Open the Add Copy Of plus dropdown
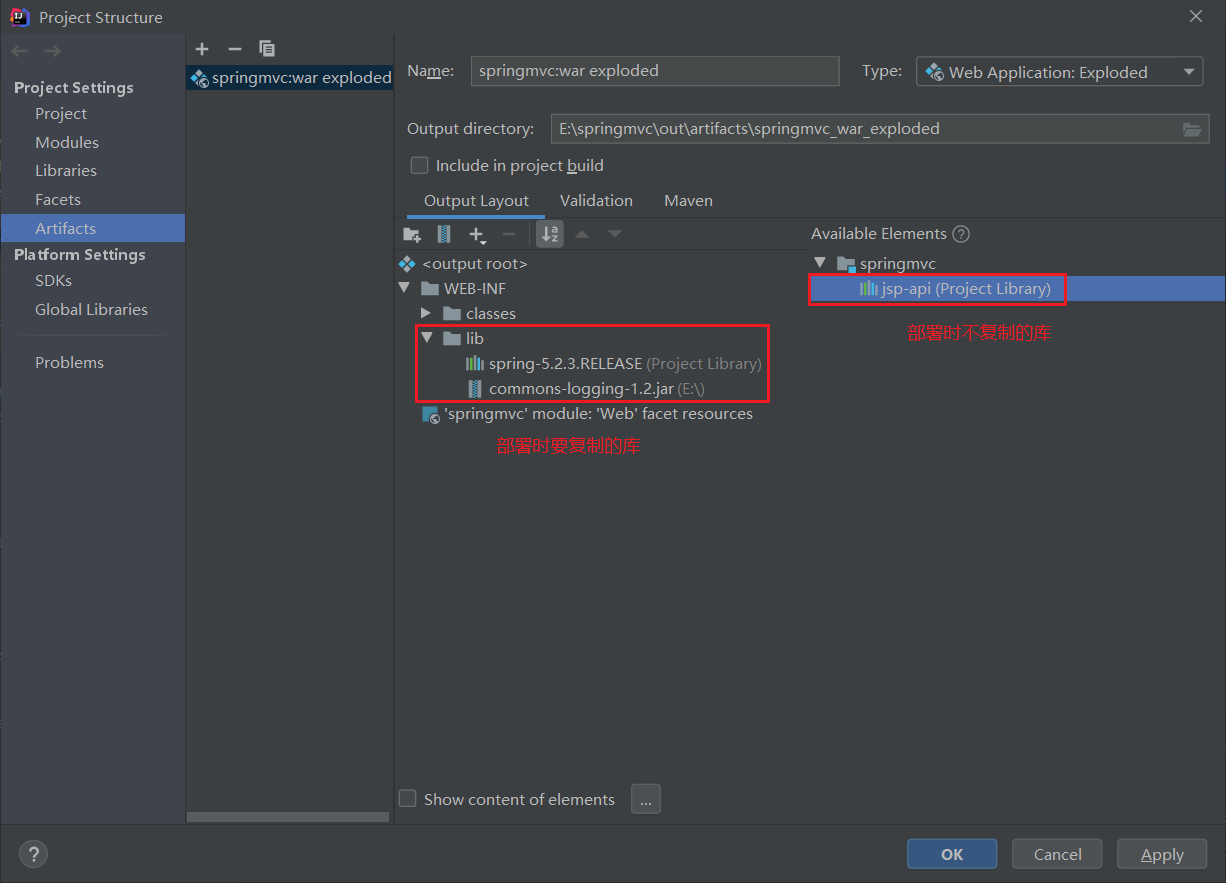Image resolution: width=1226 pixels, height=883 pixels. (x=477, y=234)
